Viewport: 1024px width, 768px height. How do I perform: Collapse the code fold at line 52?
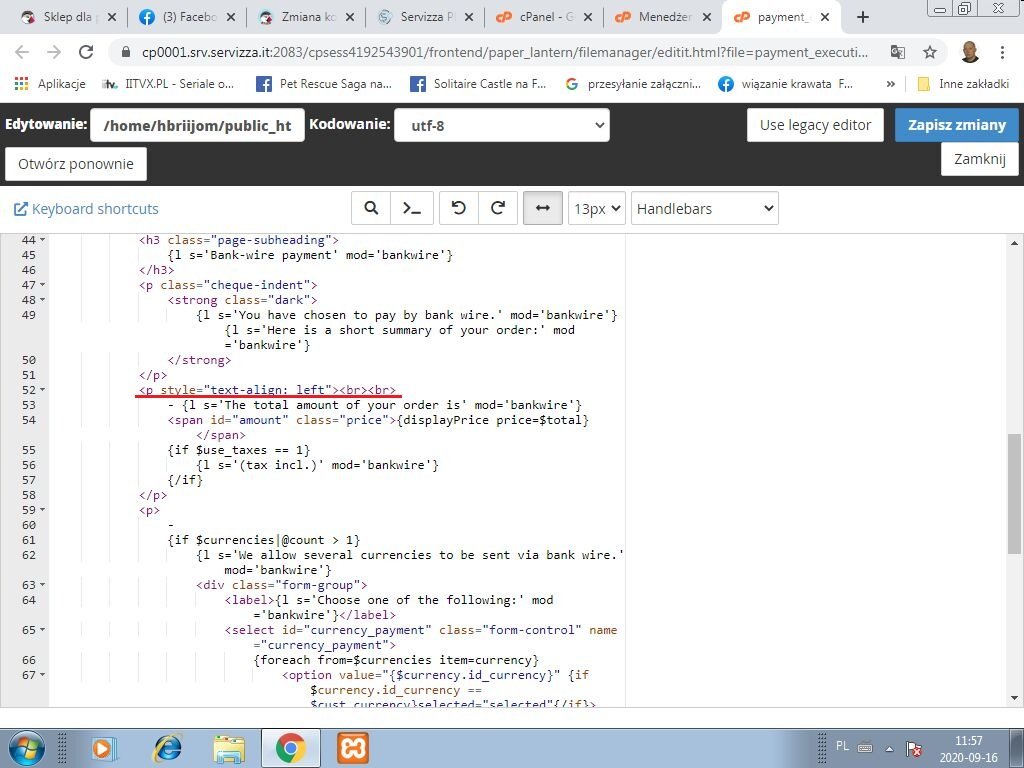(42, 390)
